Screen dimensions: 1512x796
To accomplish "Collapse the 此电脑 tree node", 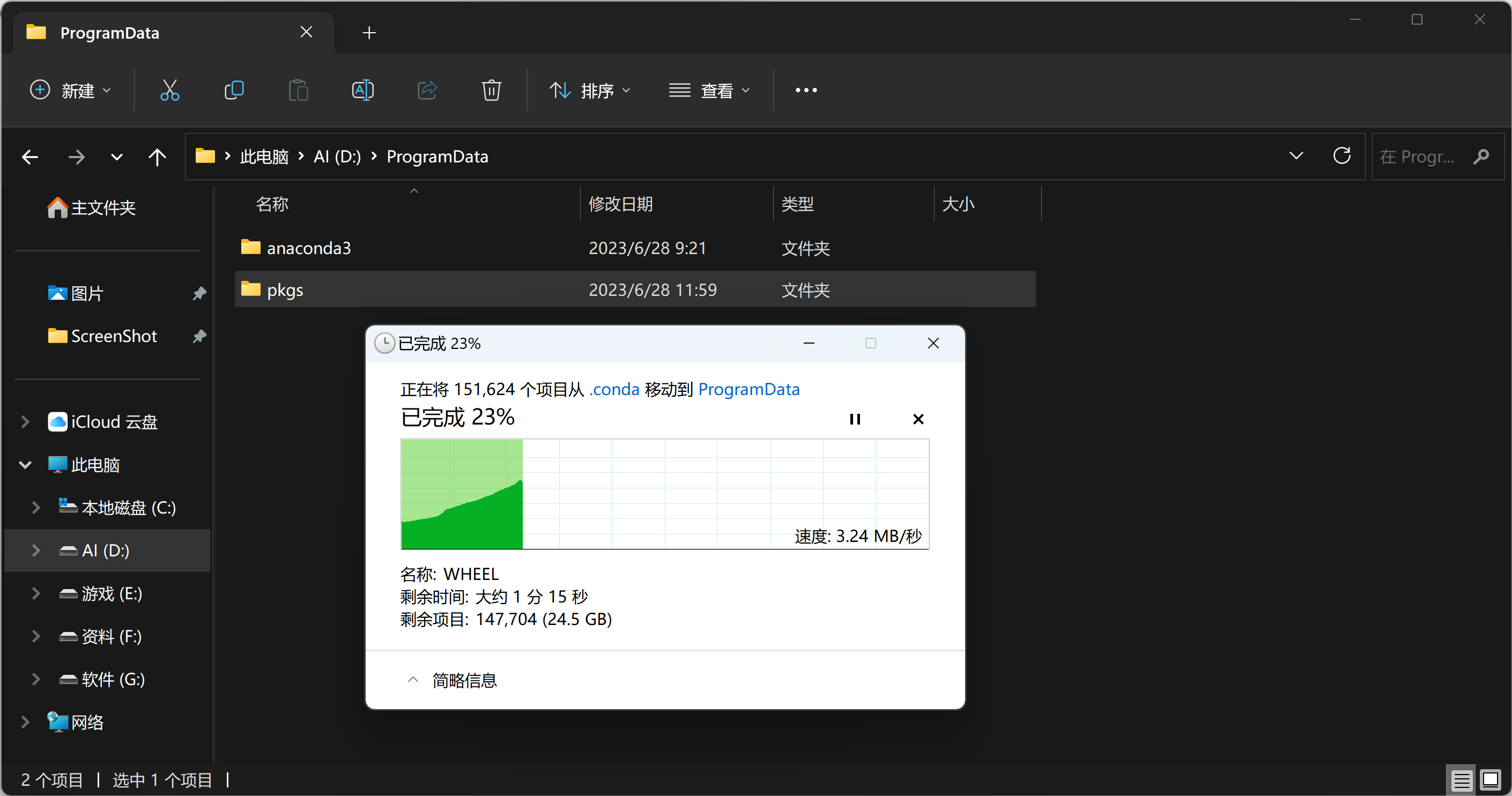I will coord(25,465).
